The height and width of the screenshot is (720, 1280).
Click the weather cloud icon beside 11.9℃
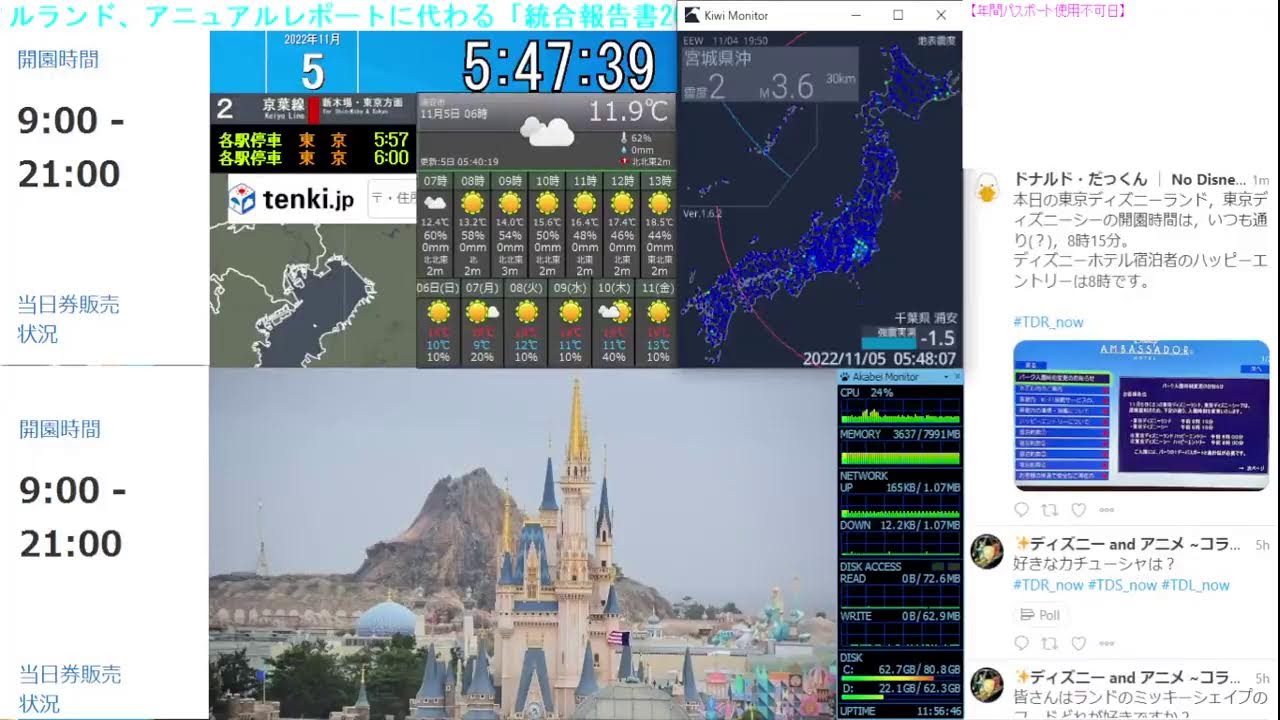click(546, 131)
